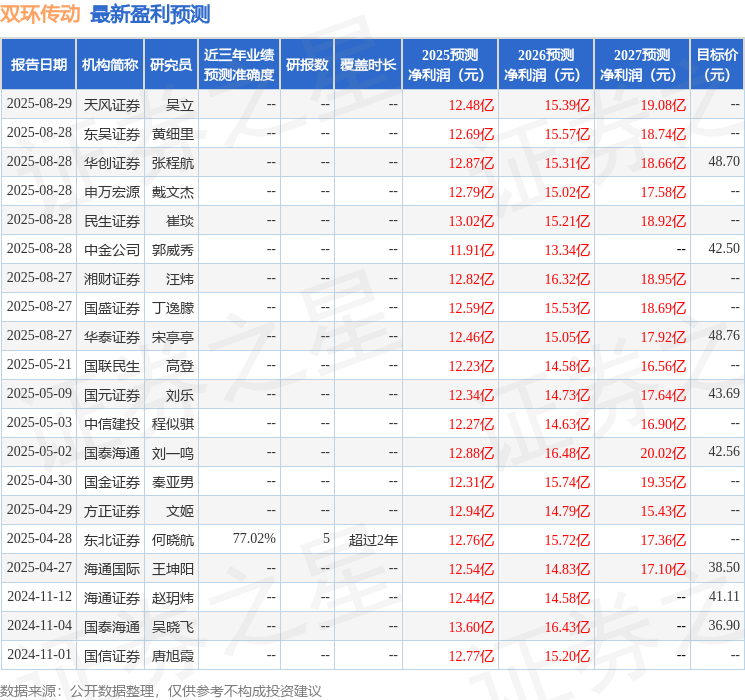The height and width of the screenshot is (700, 745).
Task: Click the date 2024-11-01
Action: click(39, 654)
